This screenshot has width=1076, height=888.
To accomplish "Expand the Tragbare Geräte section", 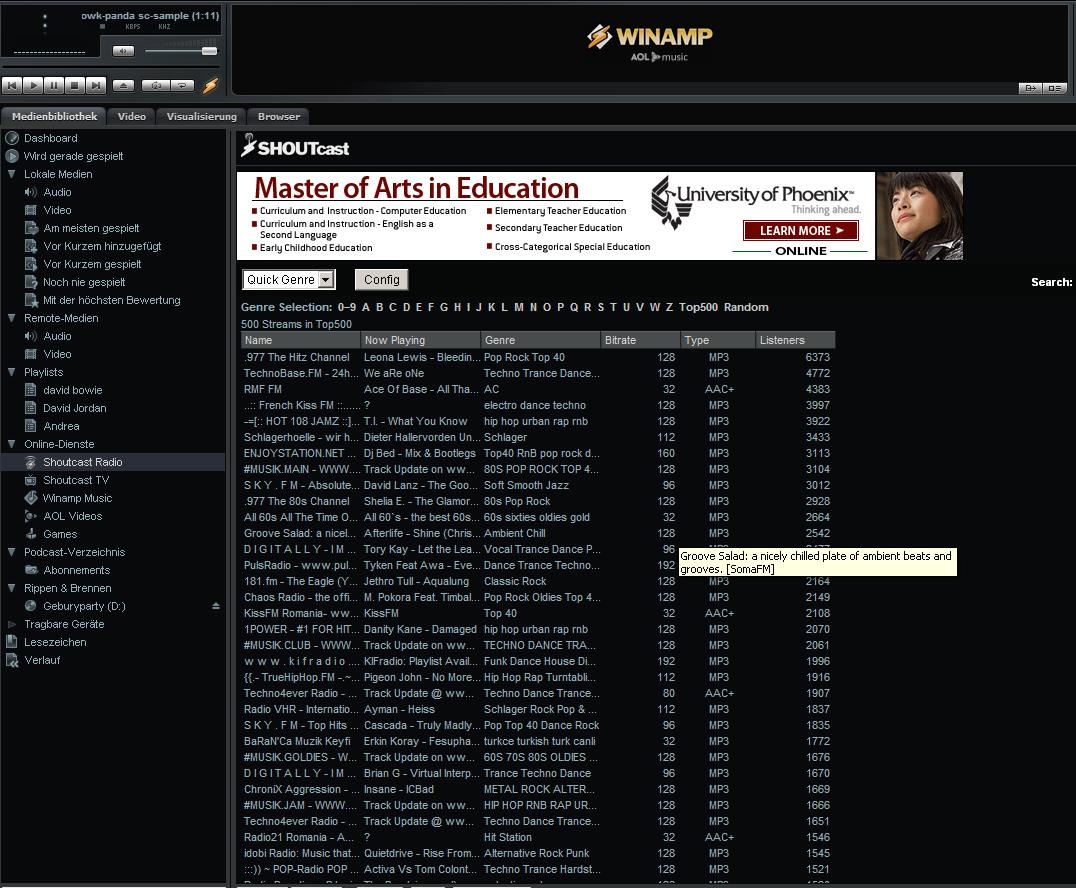I will (12, 624).
